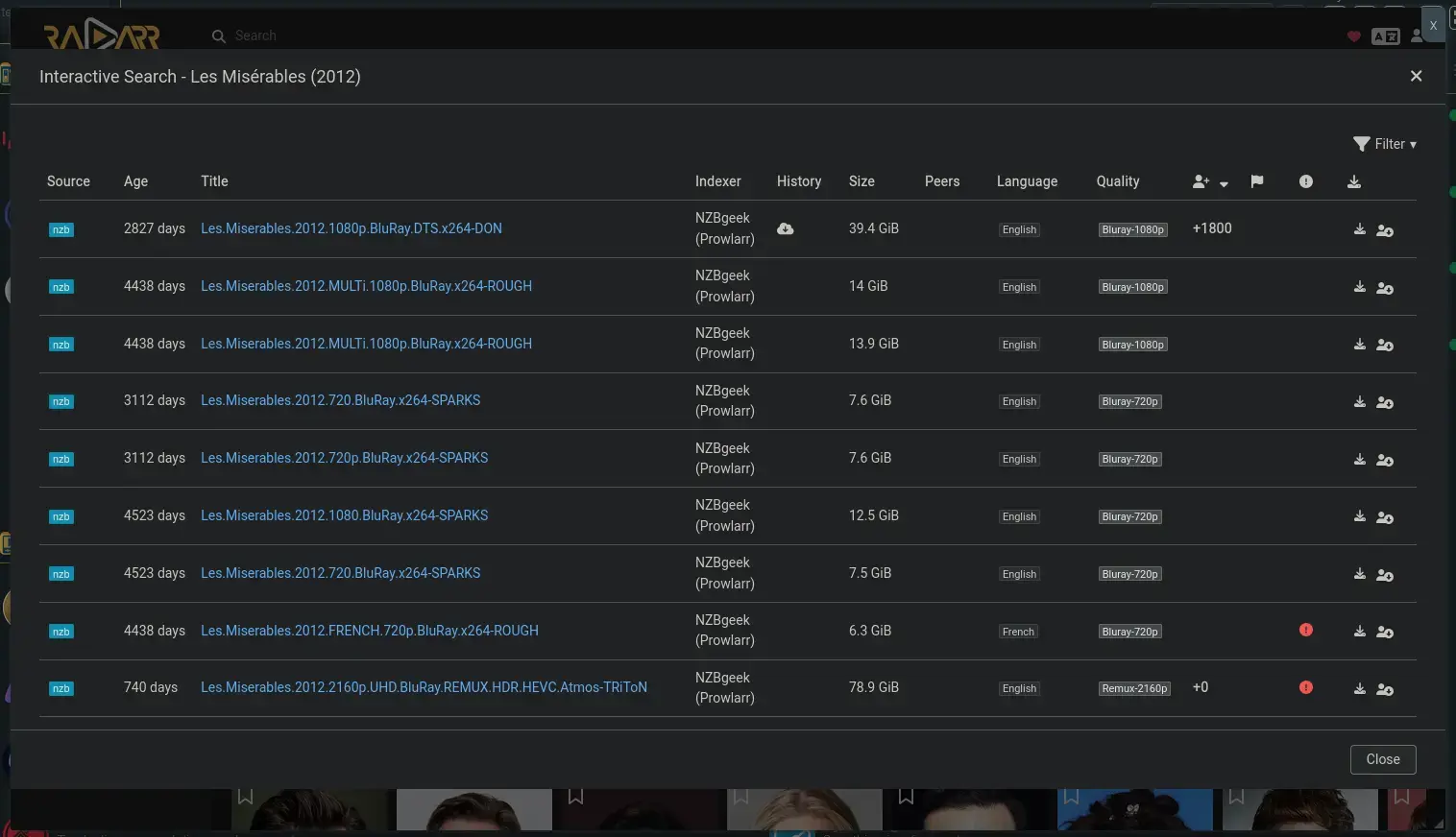Download the 12.5 GiB SPARKS release
Image resolution: width=1456 pixels, height=837 pixels.
click(1359, 516)
